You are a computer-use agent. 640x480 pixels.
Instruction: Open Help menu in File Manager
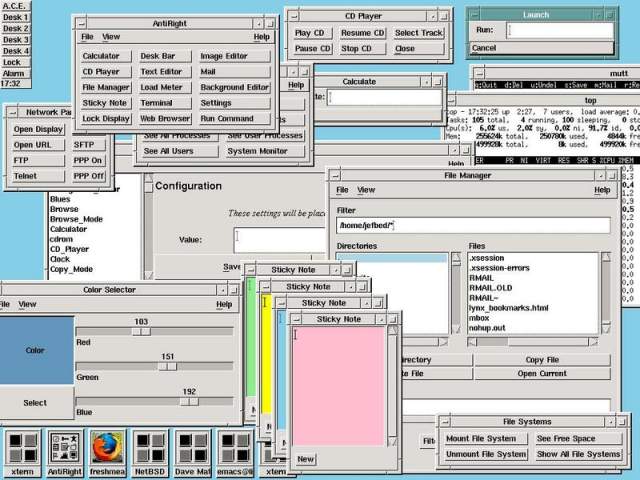click(x=602, y=190)
